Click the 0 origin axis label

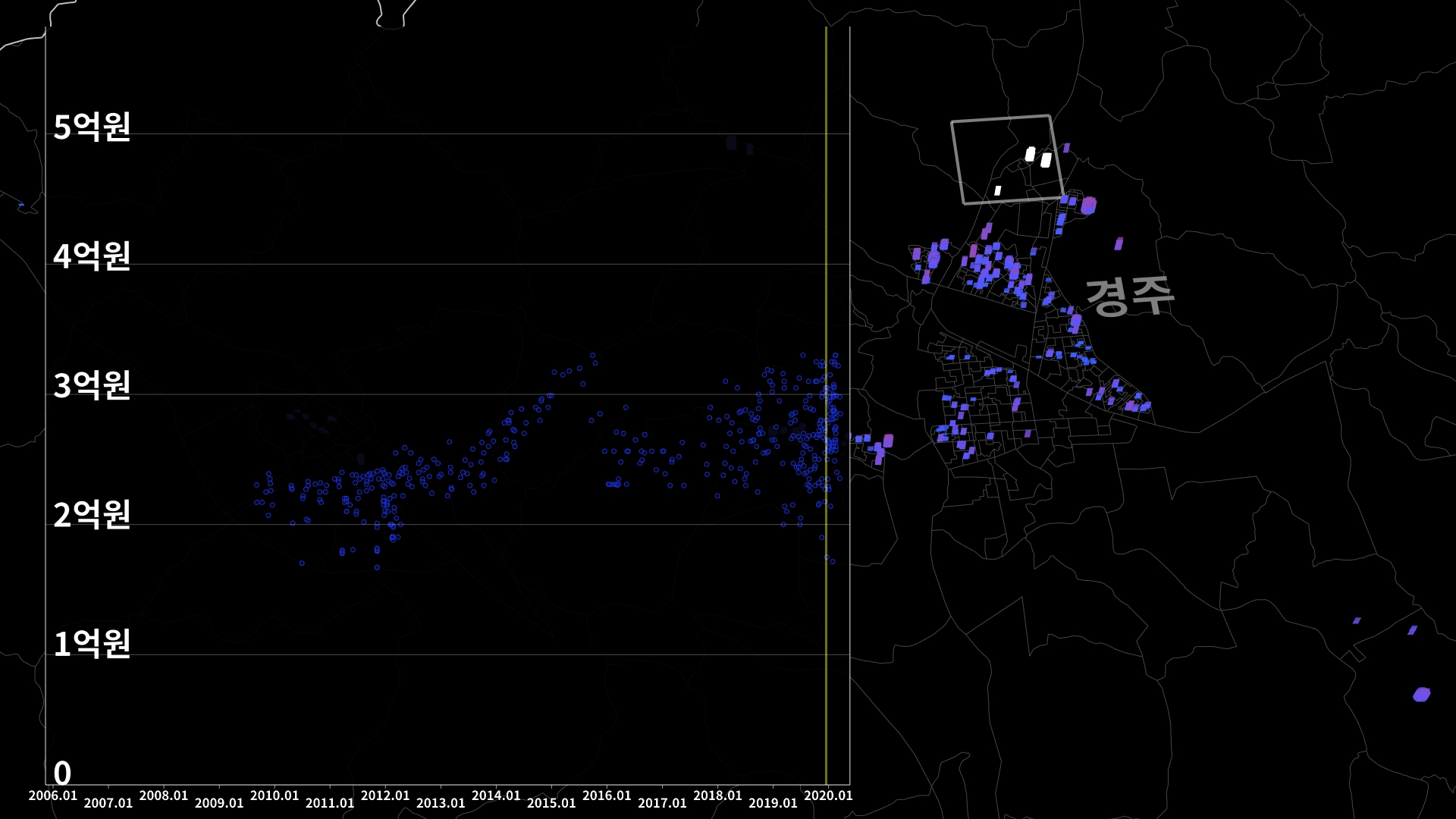pos(62,773)
